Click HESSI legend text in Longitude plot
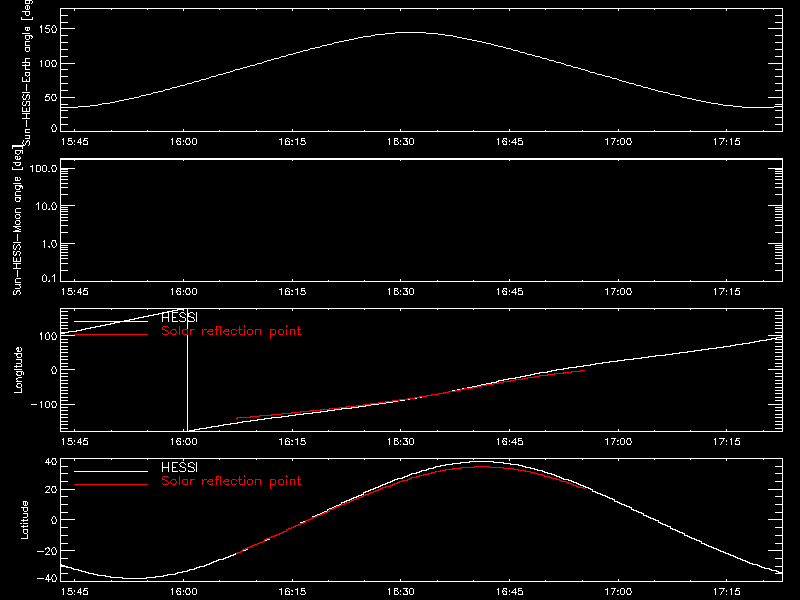Screen dimensions: 800x600 click(x=179, y=318)
